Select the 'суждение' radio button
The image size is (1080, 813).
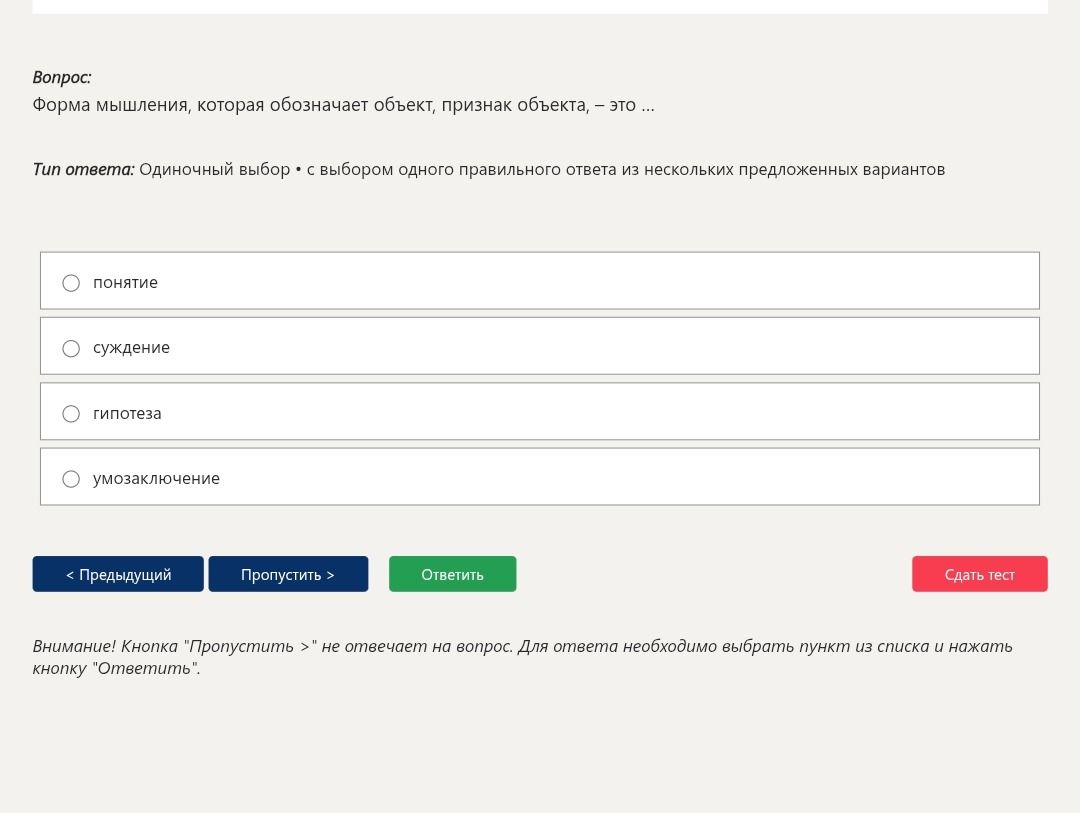pos(71,349)
